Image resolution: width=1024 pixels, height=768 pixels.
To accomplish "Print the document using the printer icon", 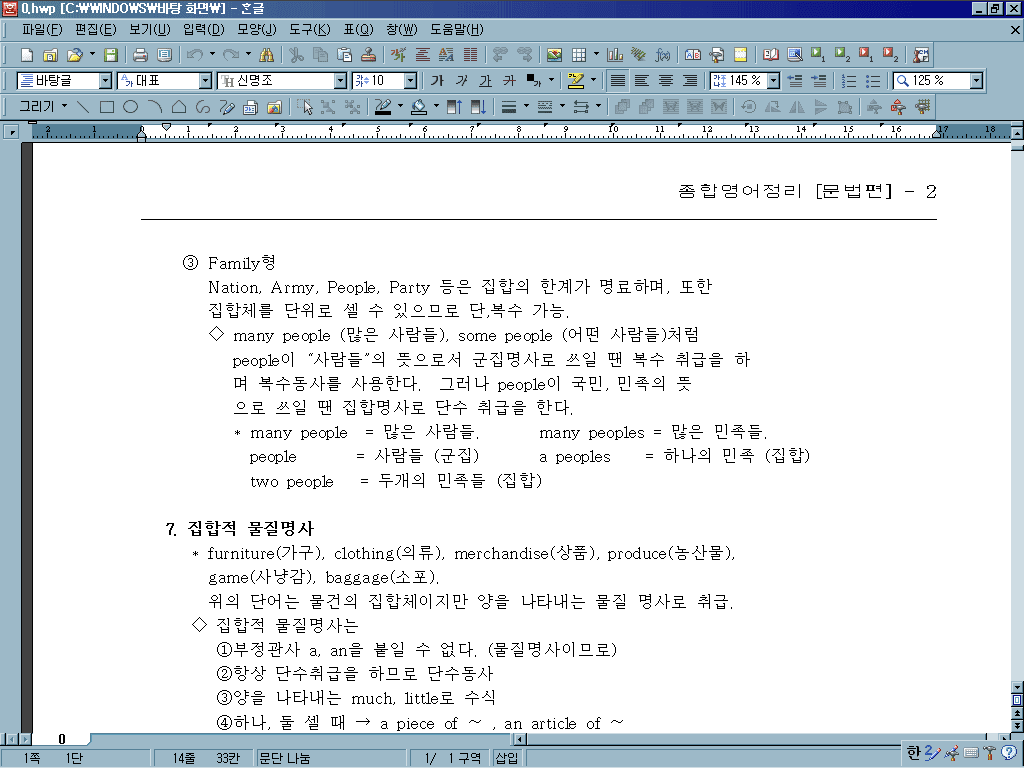I will [140, 55].
